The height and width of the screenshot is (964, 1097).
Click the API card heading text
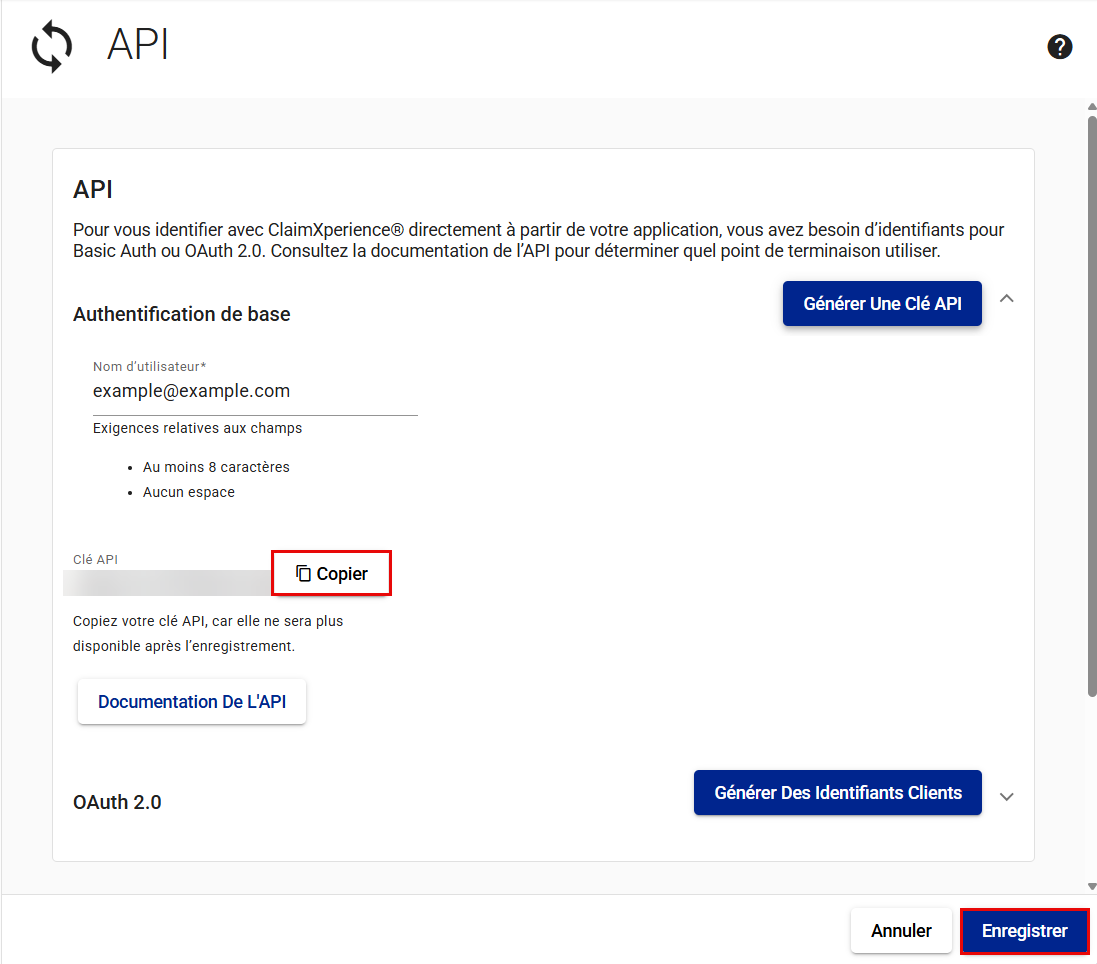[x=93, y=189]
